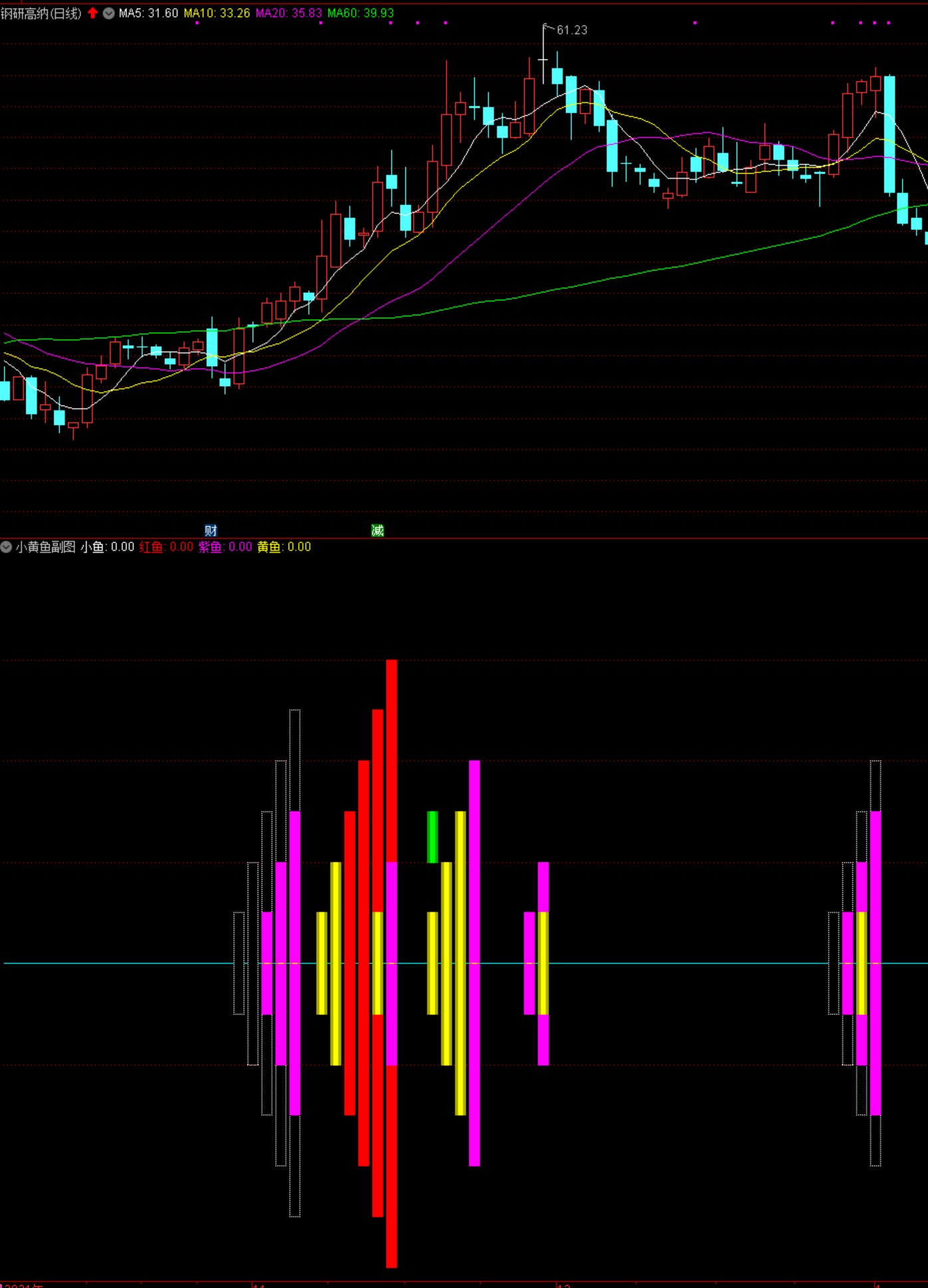The image size is (928, 1288).
Task: Click the 小黄鱼副图 indicator name
Action: [45, 547]
